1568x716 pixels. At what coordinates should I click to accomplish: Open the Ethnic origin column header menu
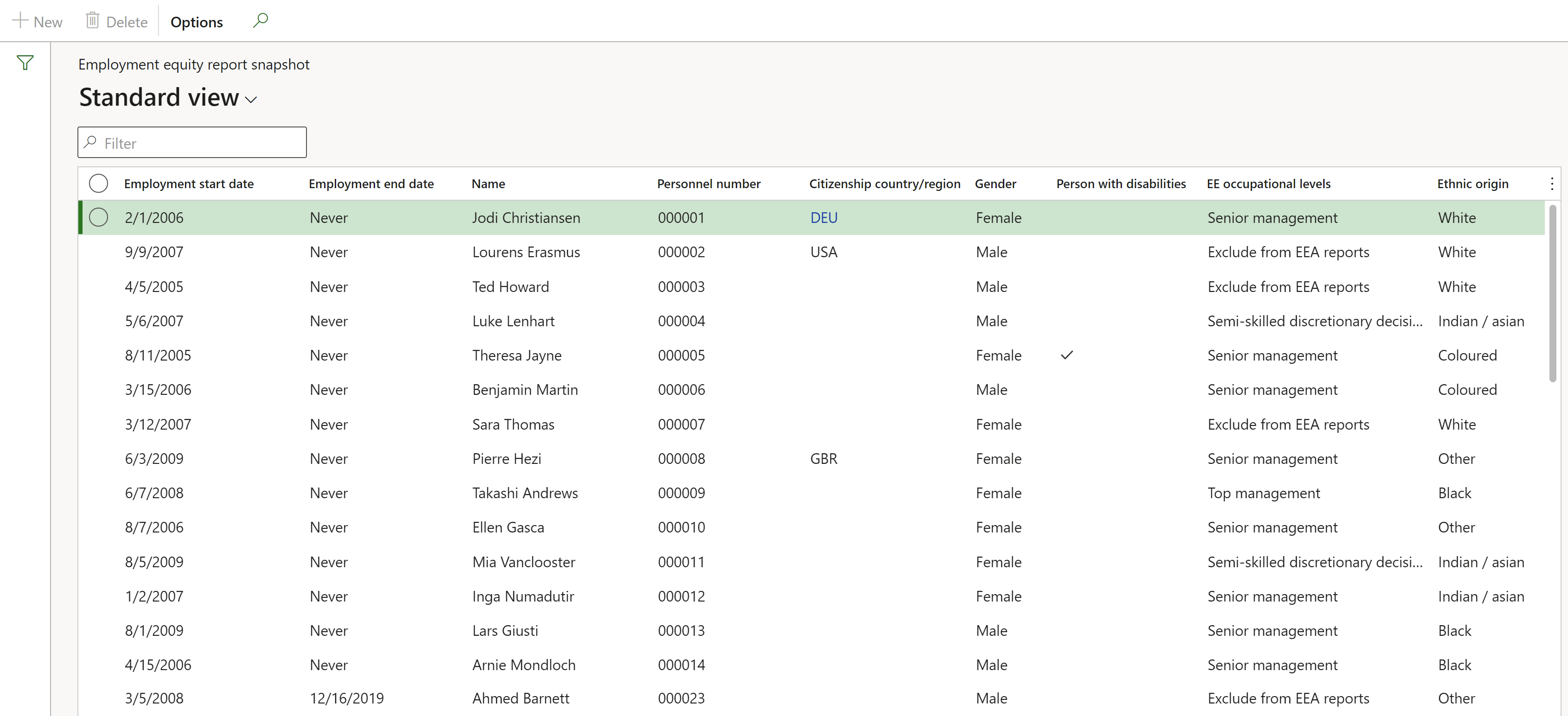(x=1472, y=184)
